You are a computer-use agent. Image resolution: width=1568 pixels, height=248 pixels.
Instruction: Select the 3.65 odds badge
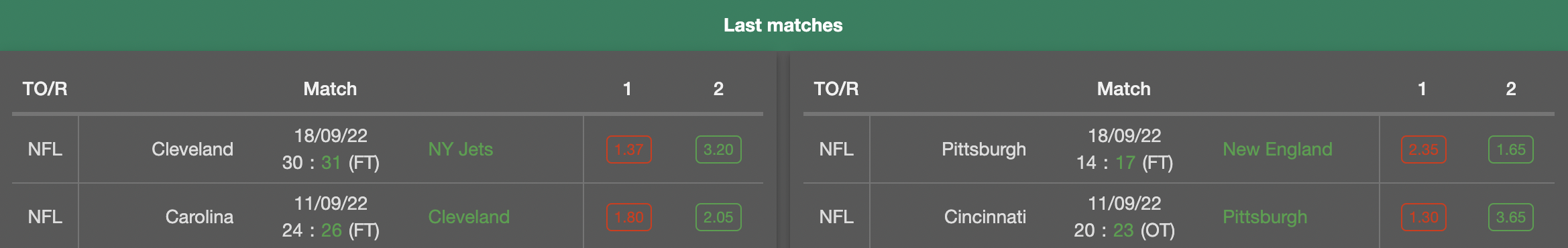(1510, 217)
